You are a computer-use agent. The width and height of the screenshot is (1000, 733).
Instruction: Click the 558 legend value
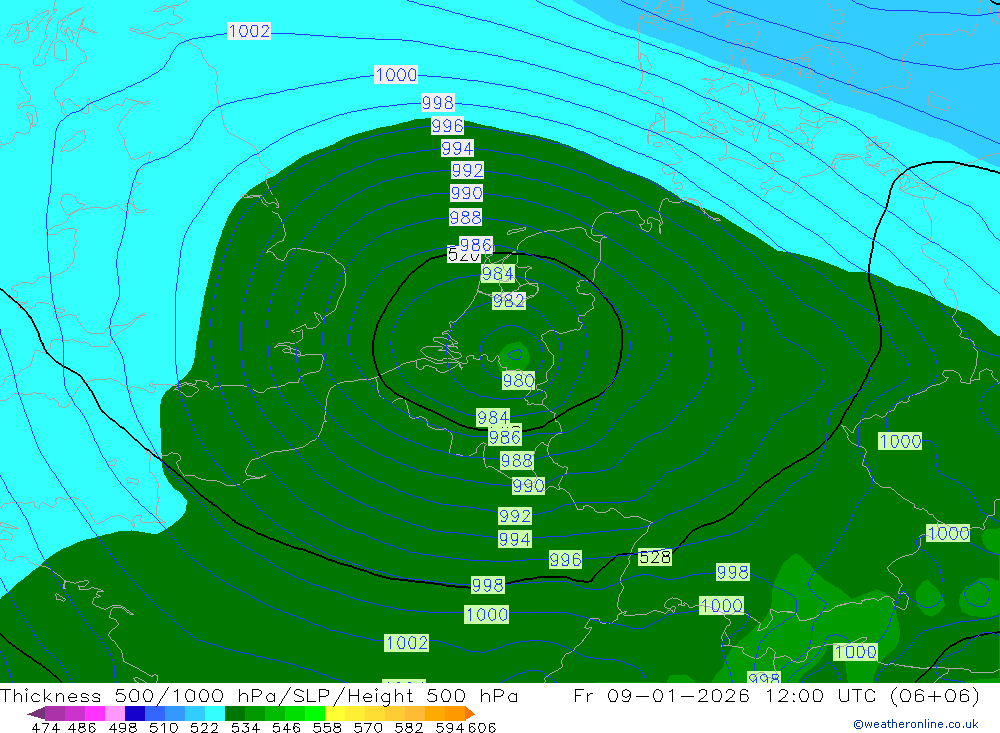327,727
